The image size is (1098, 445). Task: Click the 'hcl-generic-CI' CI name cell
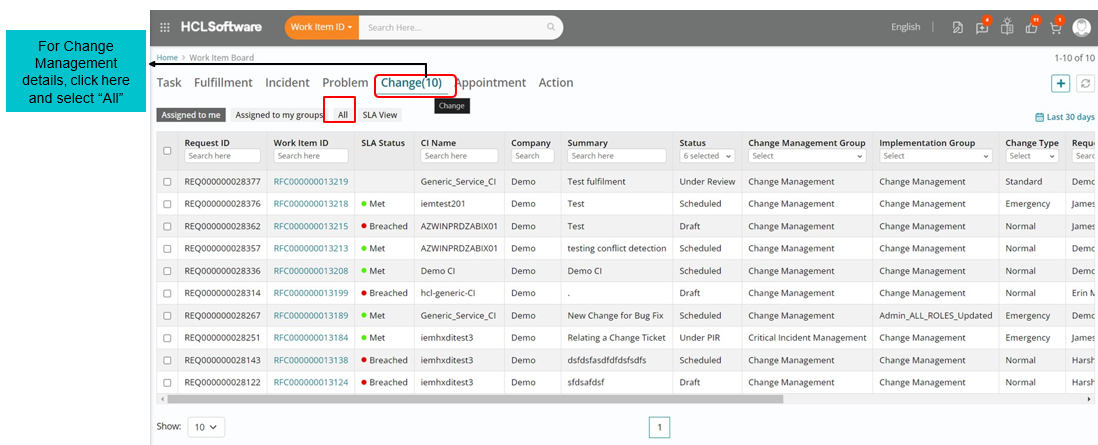click(x=449, y=293)
